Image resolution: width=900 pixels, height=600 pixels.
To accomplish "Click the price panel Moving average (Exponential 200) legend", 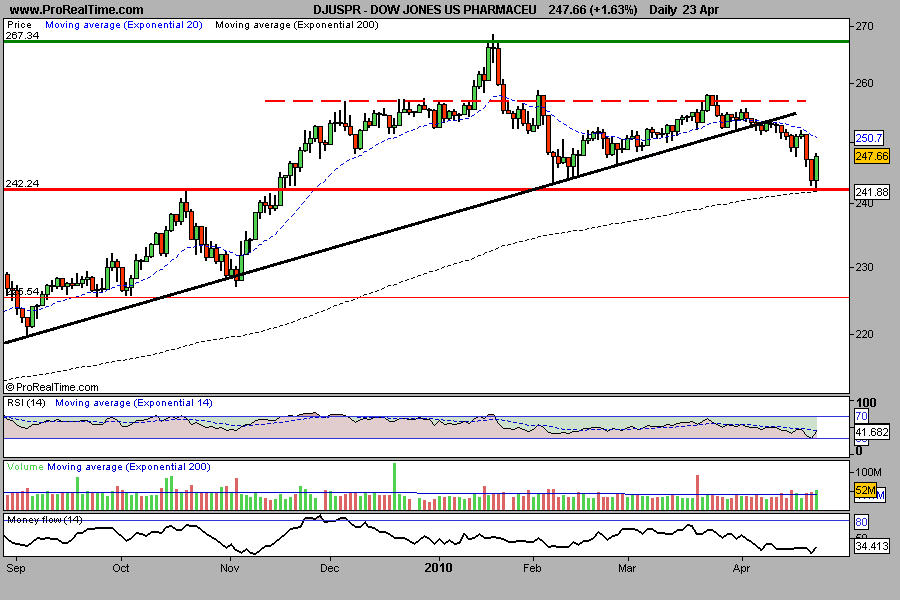I will (x=297, y=25).
